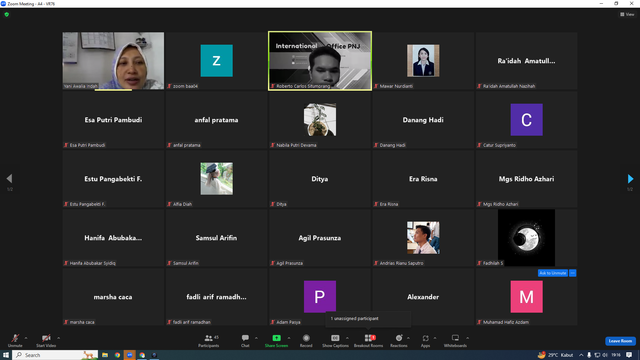This screenshot has width=640, height=360.
Task: Open the View layout menu
Action: click(627, 14)
